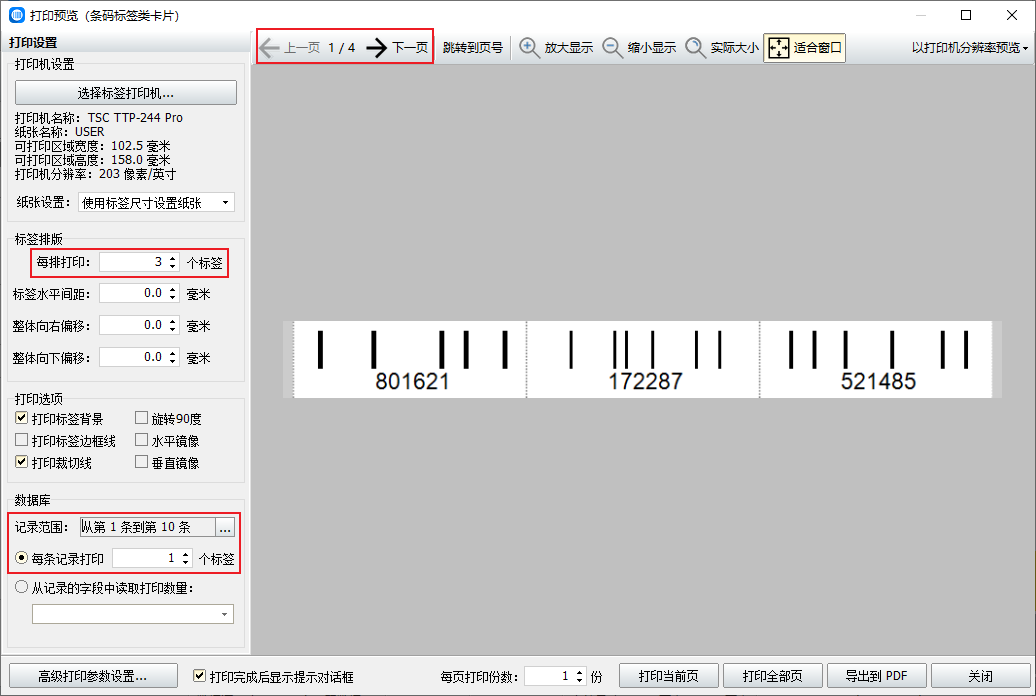Click the page indicator 1 / 4
This screenshot has width=1036, height=696.
pos(342,48)
